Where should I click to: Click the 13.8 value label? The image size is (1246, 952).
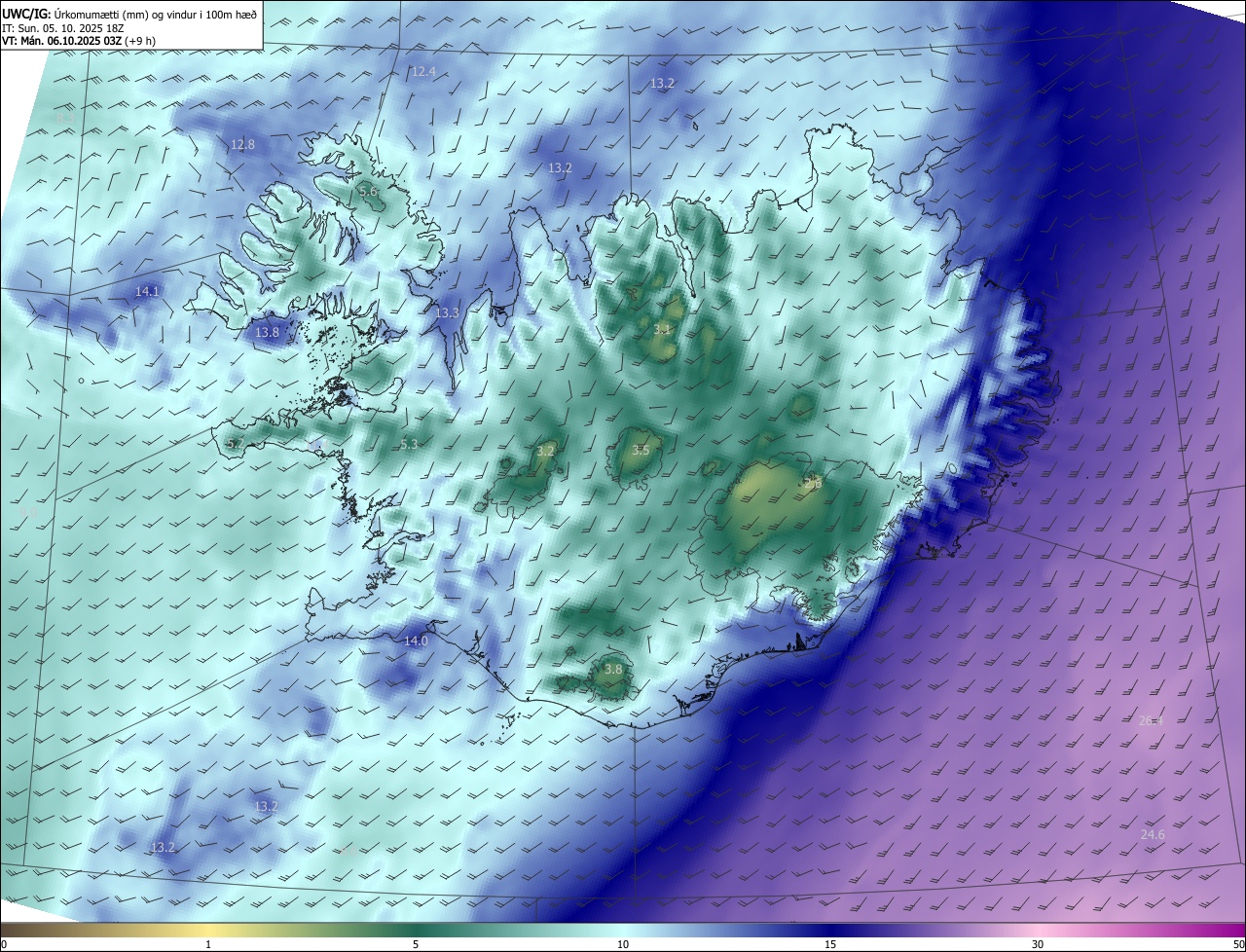click(267, 333)
